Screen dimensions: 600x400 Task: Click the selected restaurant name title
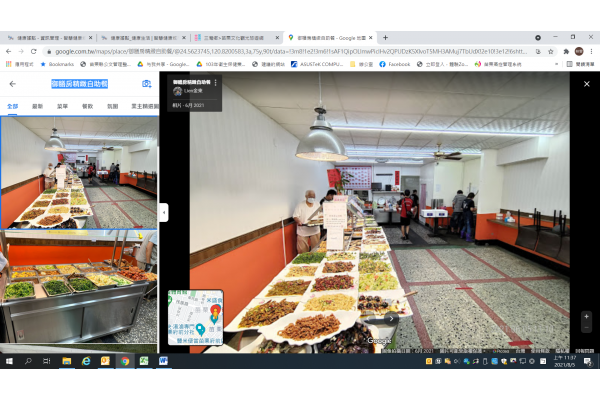80,84
